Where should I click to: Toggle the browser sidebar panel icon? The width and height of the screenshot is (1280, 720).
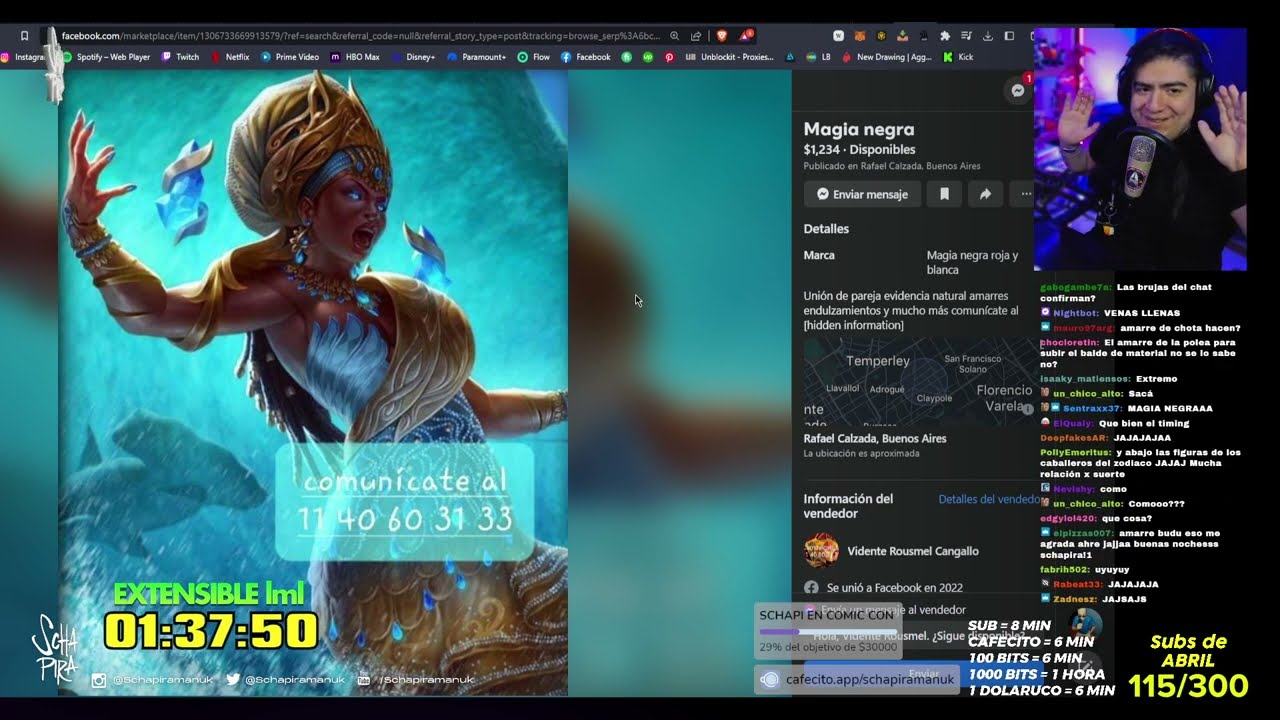tap(1009, 36)
